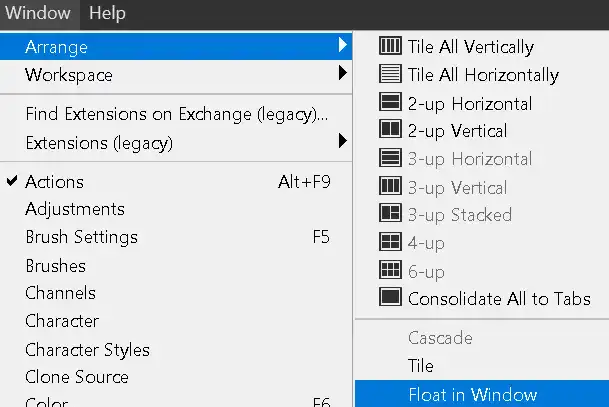Click the 2-up Vertical layout icon
Viewport: 609px width, 407px height.
point(391,130)
